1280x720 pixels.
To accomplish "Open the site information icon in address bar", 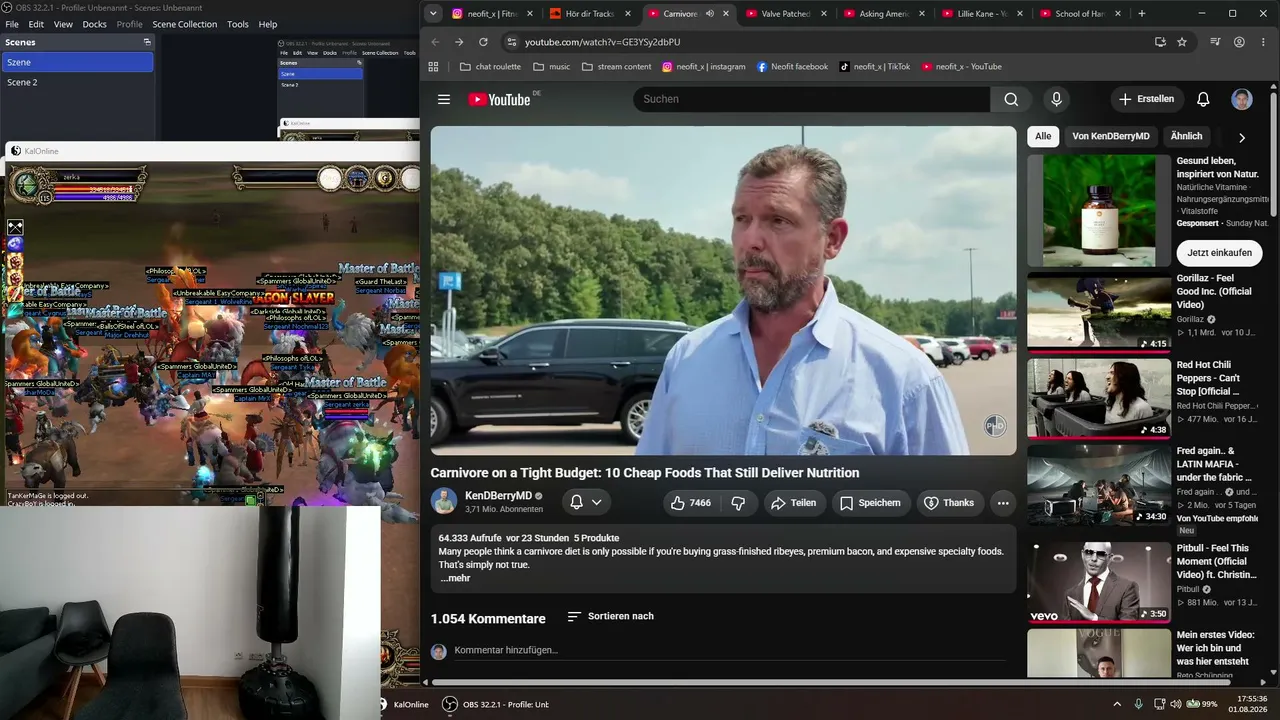I will [x=512, y=42].
